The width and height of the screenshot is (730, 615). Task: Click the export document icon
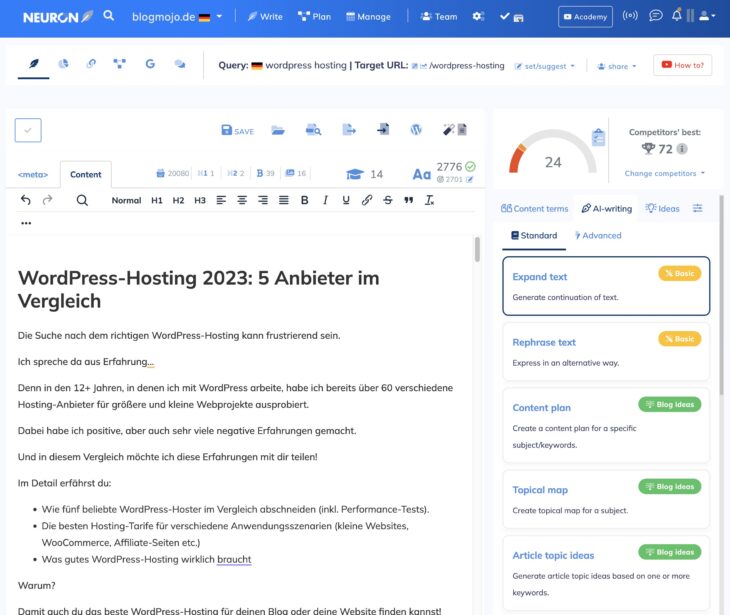coord(349,129)
